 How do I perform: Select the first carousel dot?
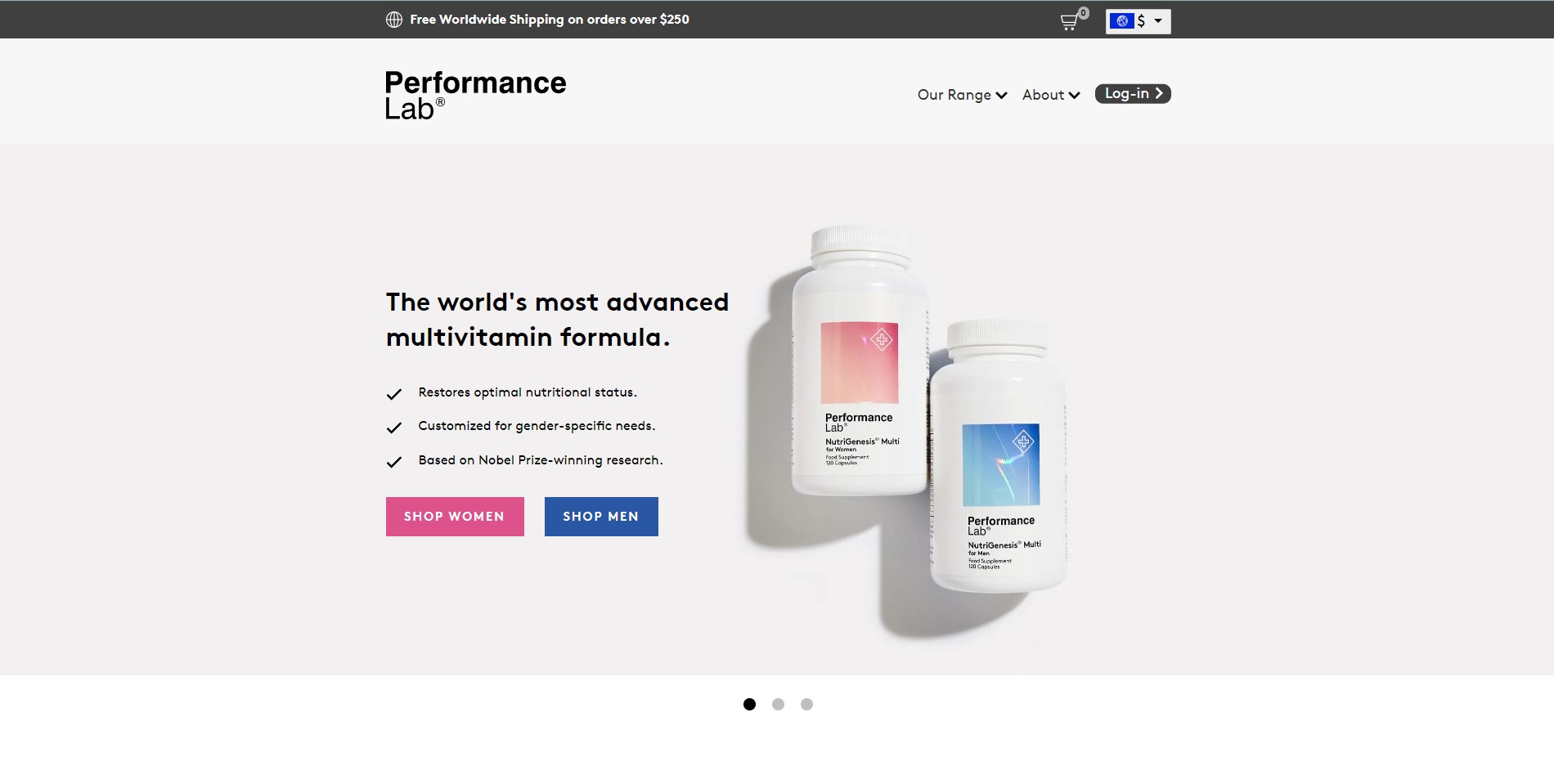click(749, 704)
